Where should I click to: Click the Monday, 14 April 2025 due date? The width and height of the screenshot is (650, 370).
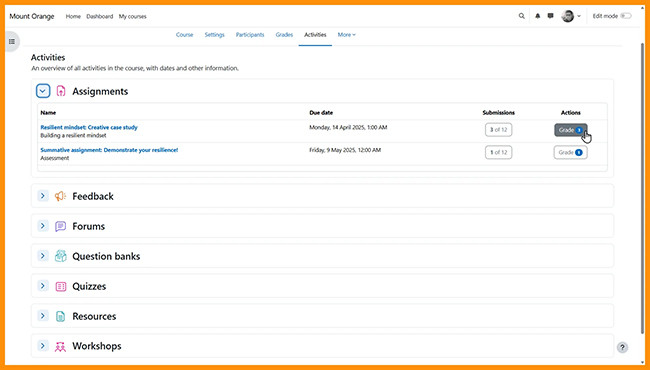point(348,127)
